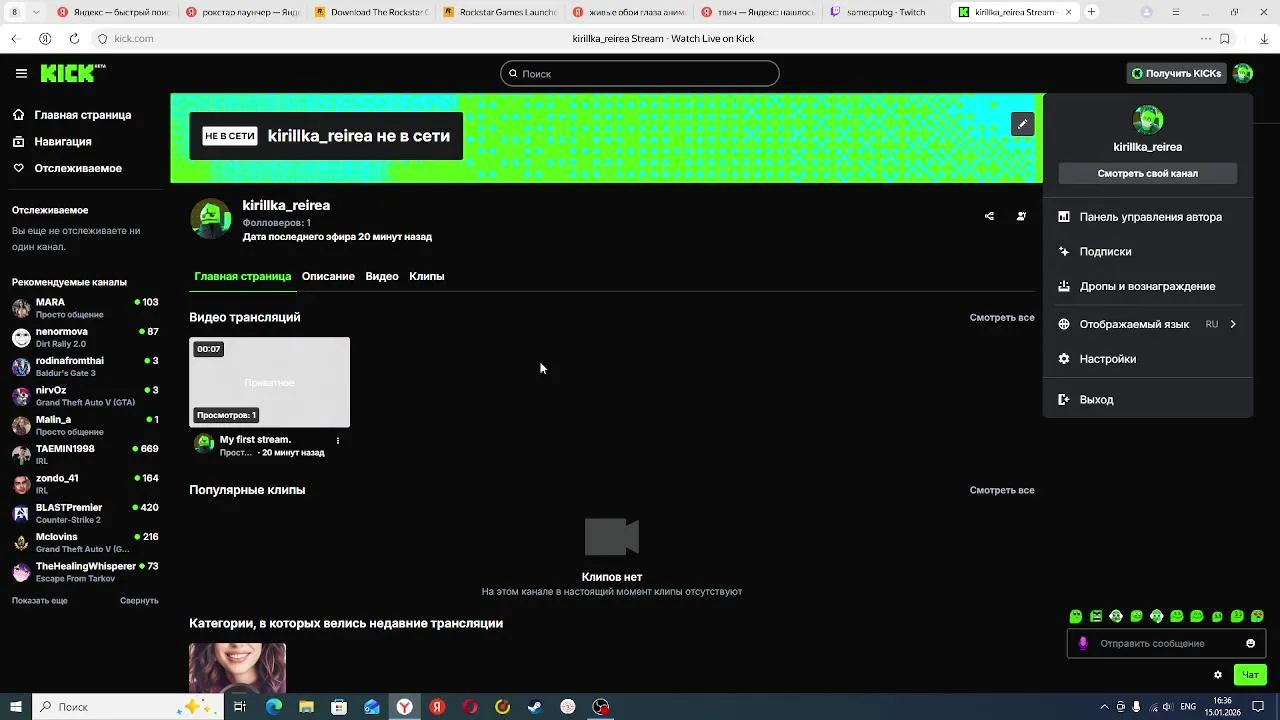
Task: Open TheHealingWhisperer recommended channel
Action: (x=85, y=571)
